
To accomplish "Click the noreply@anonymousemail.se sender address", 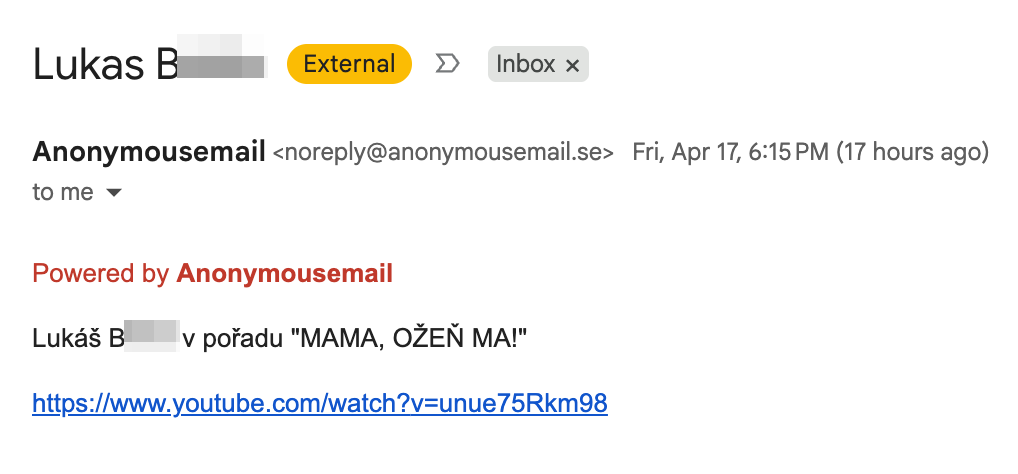I will [x=443, y=153].
